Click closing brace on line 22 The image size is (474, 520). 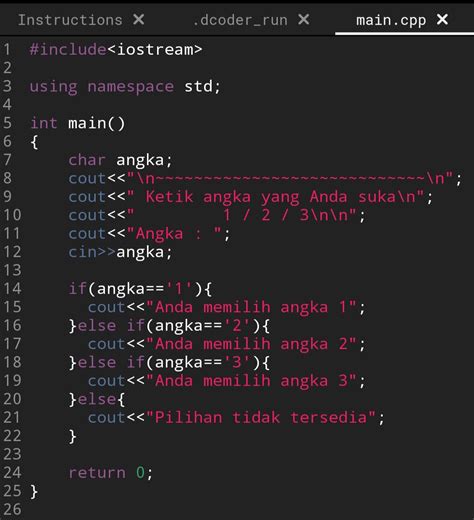[73, 436]
